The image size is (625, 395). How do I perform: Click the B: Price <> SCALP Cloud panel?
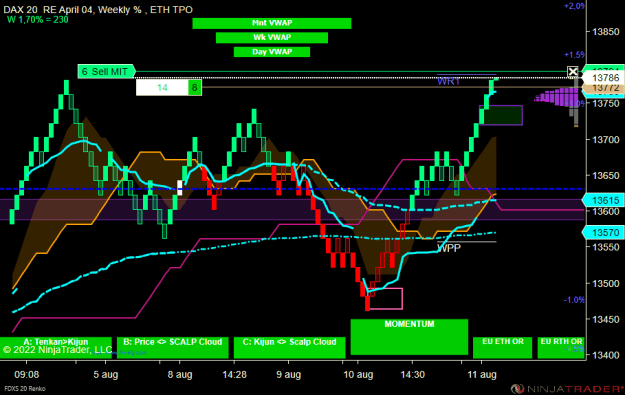[x=173, y=347]
